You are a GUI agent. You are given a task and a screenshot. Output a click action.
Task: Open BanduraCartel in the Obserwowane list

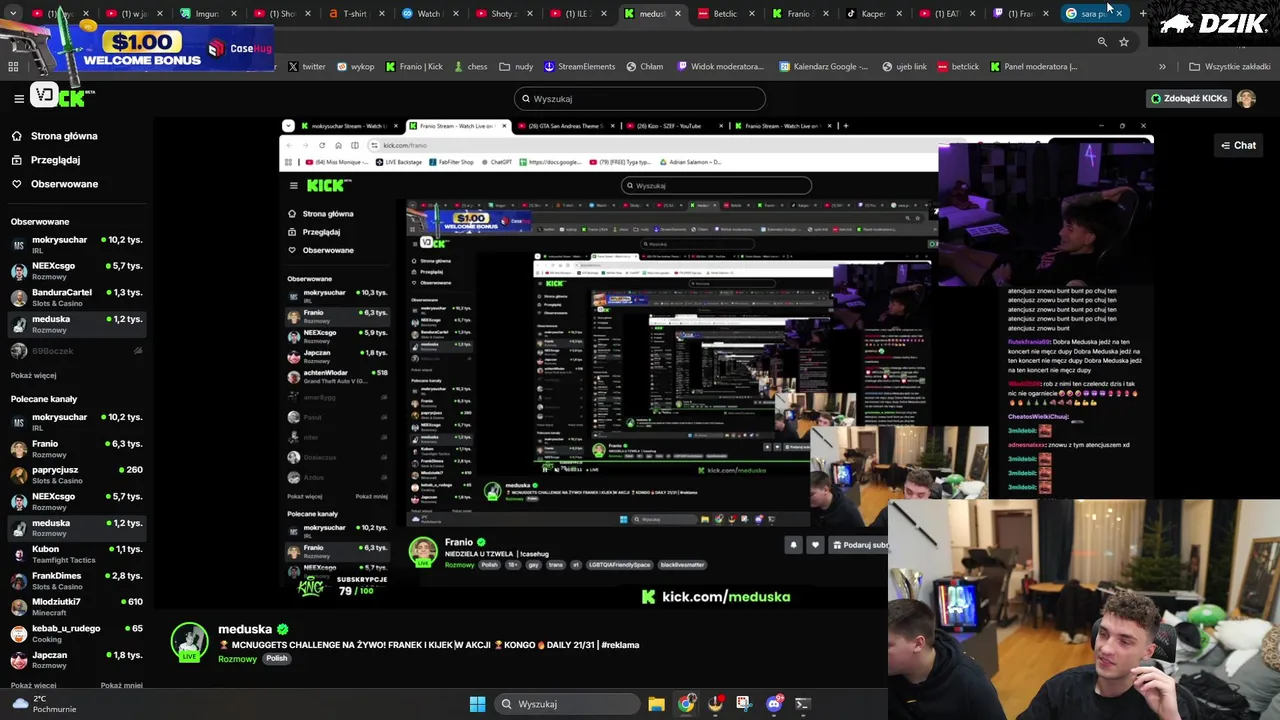76,297
